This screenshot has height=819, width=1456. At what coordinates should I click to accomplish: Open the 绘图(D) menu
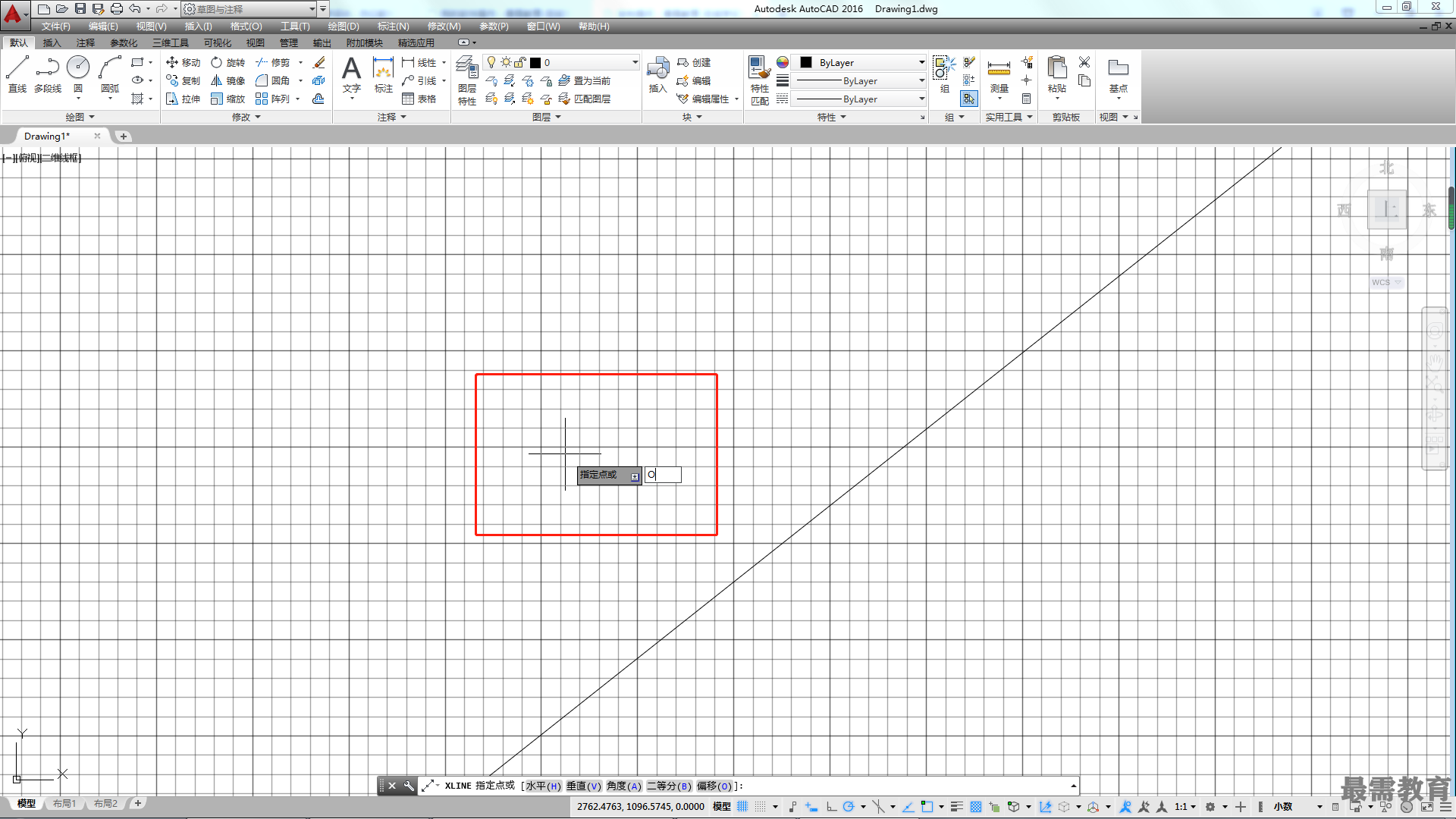coord(344,26)
